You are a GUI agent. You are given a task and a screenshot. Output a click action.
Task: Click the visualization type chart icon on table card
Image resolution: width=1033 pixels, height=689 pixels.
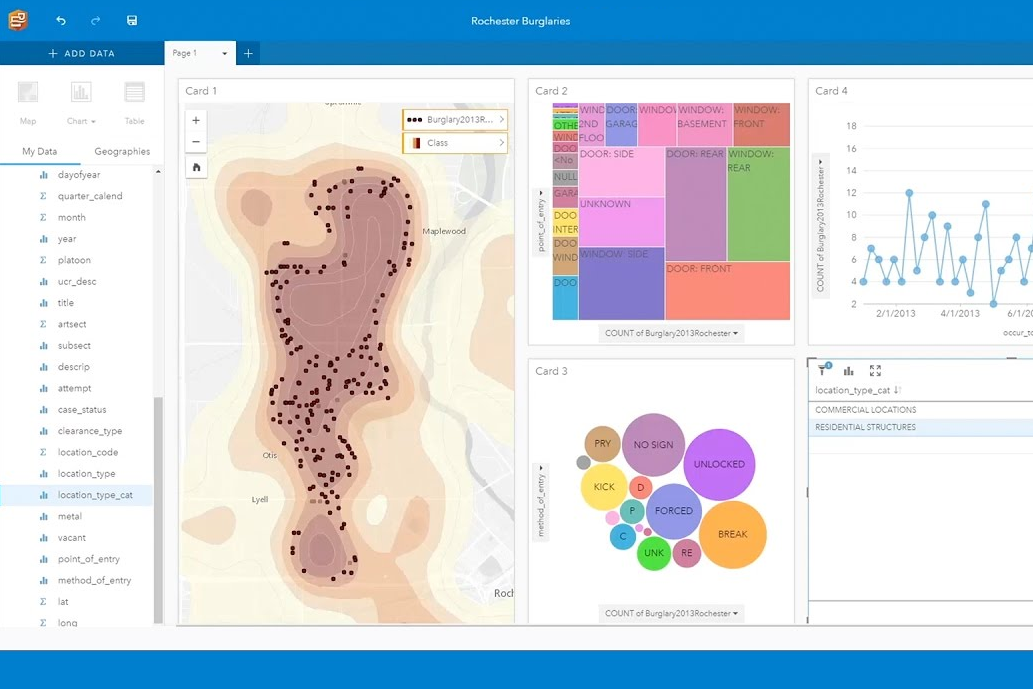pyautogui.click(x=849, y=370)
